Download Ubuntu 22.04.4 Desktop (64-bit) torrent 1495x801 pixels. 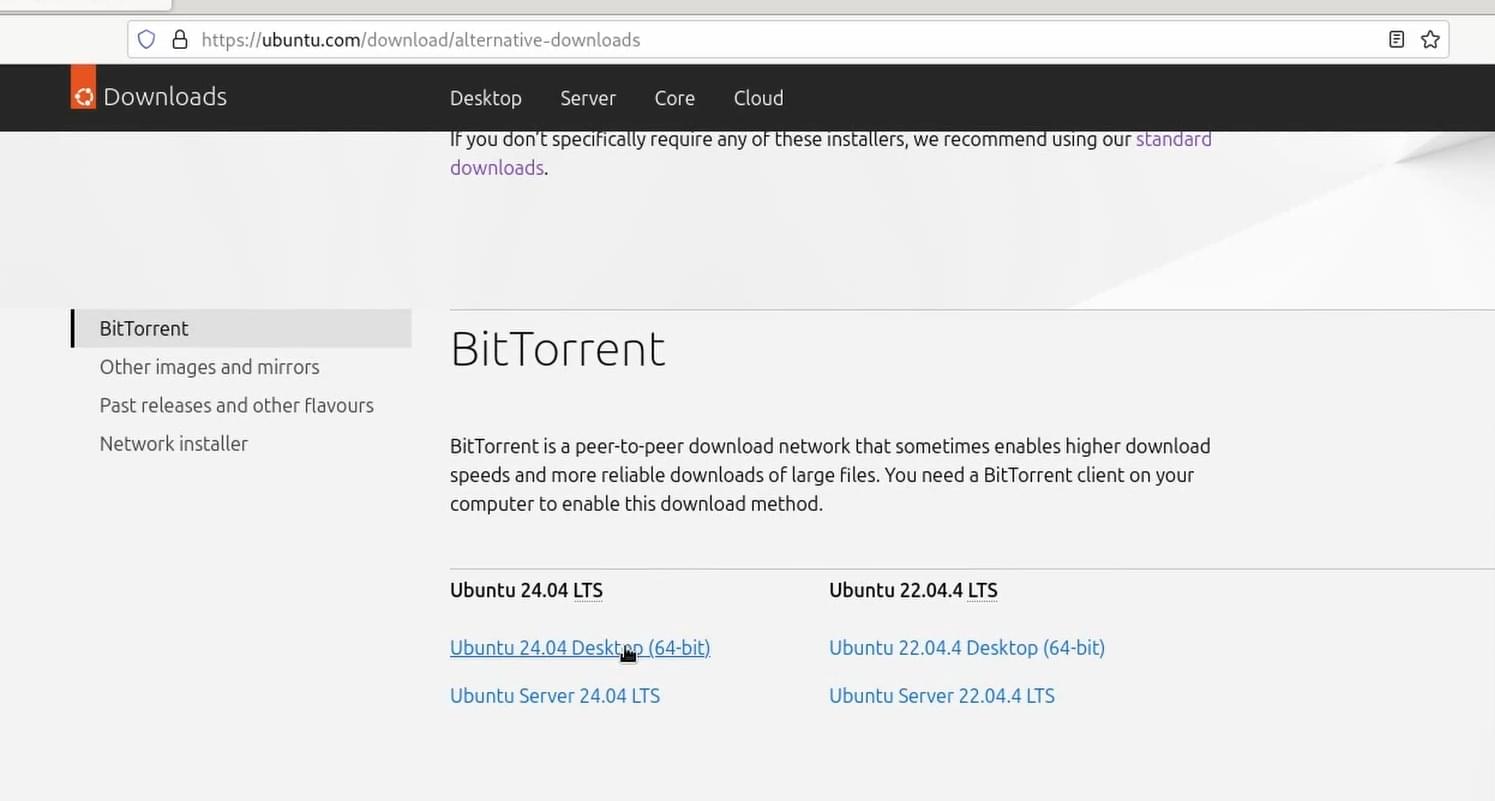(967, 648)
